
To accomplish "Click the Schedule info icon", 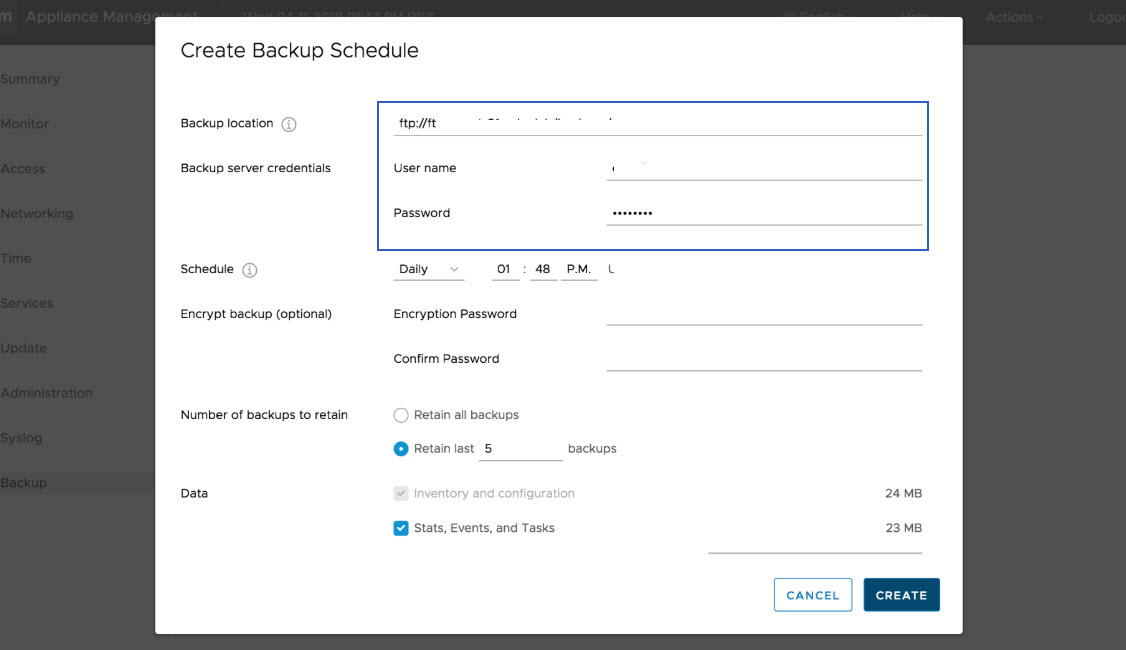I will click(x=250, y=270).
